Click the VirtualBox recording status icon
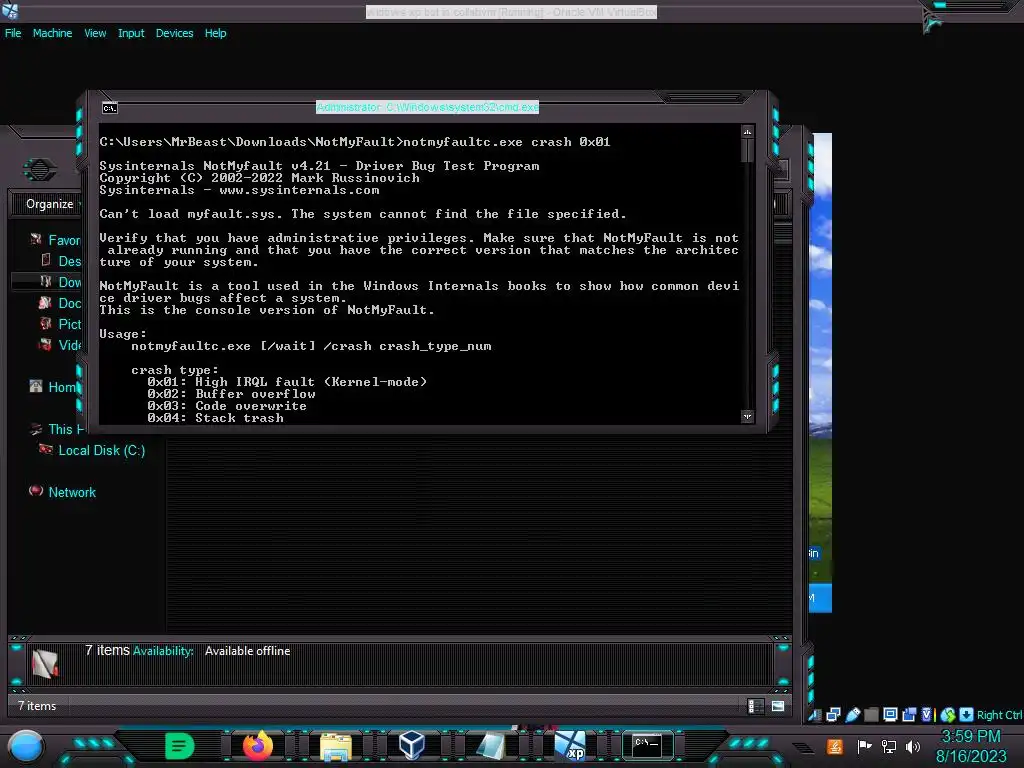1024x768 pixels. click(909, 715)
